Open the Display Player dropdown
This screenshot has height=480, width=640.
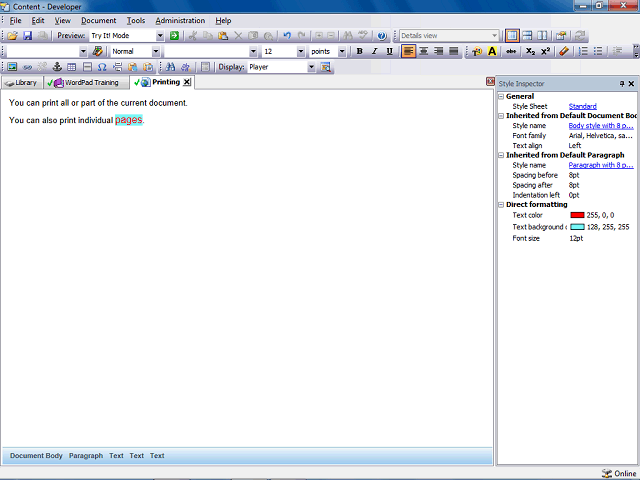311,67
